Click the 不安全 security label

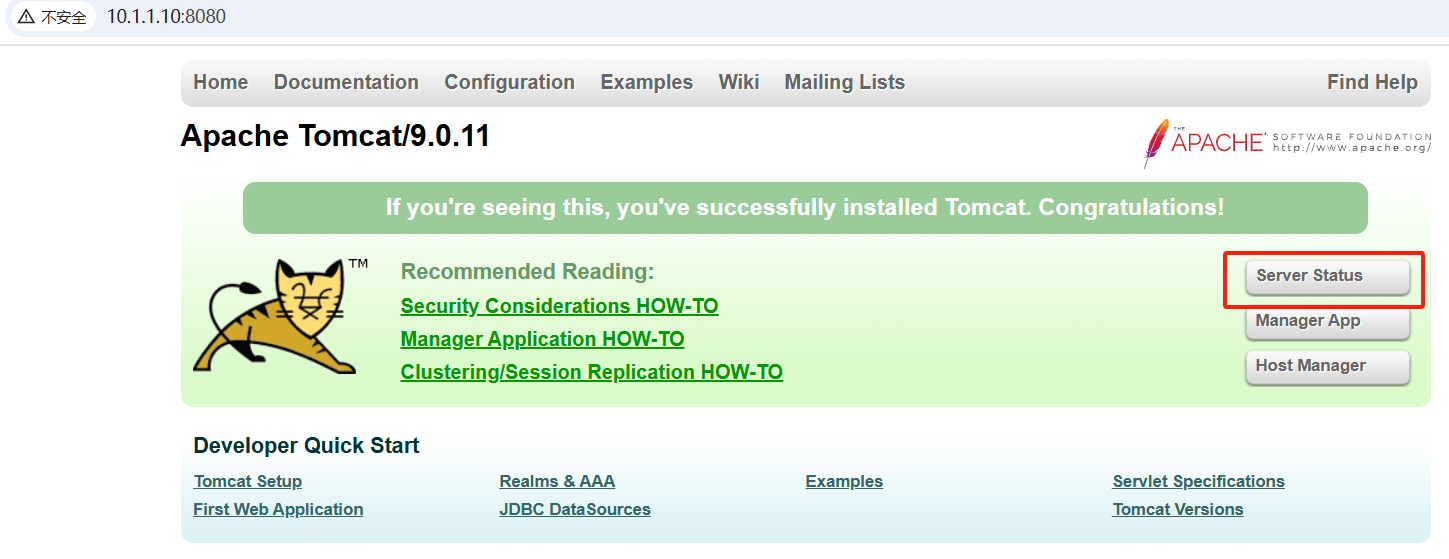pos(64,18)
